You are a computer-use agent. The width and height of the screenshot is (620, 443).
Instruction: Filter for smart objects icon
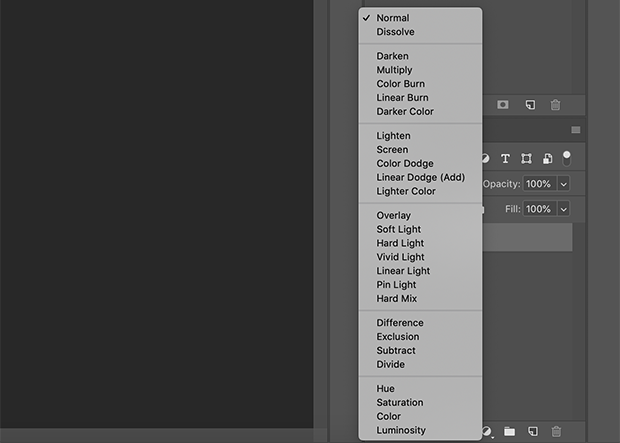(x=548, y=159)
